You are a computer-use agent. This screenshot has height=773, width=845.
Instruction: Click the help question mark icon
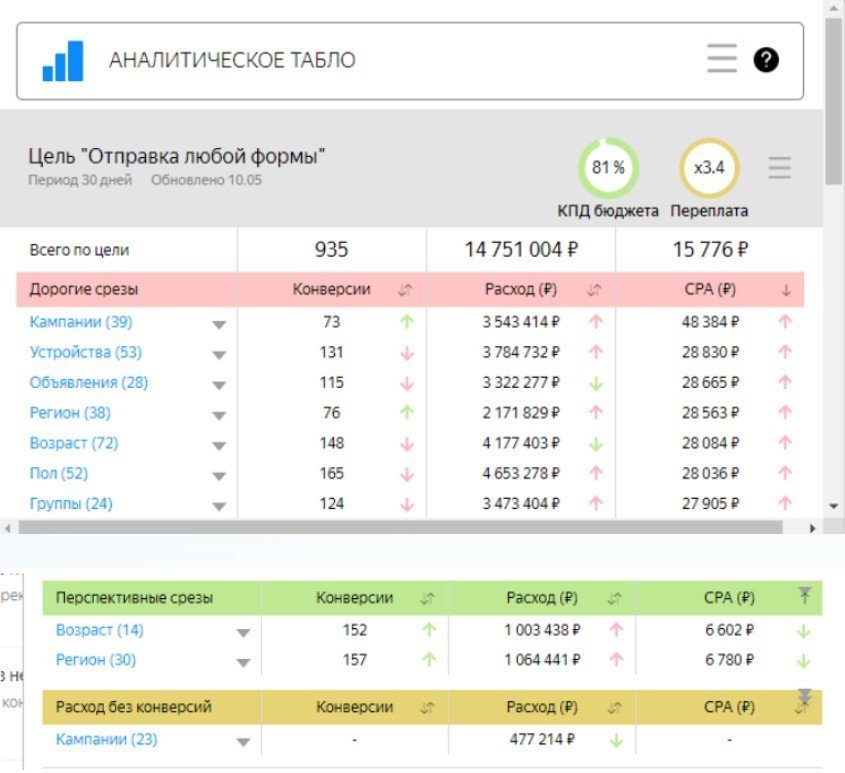click(766, 59)
